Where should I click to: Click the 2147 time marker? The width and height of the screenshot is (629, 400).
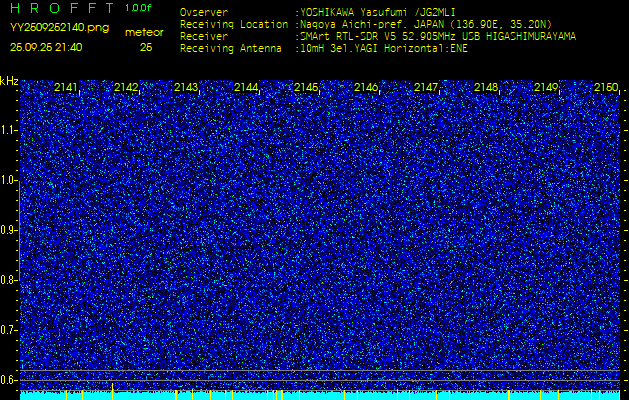tap(426, 88)
